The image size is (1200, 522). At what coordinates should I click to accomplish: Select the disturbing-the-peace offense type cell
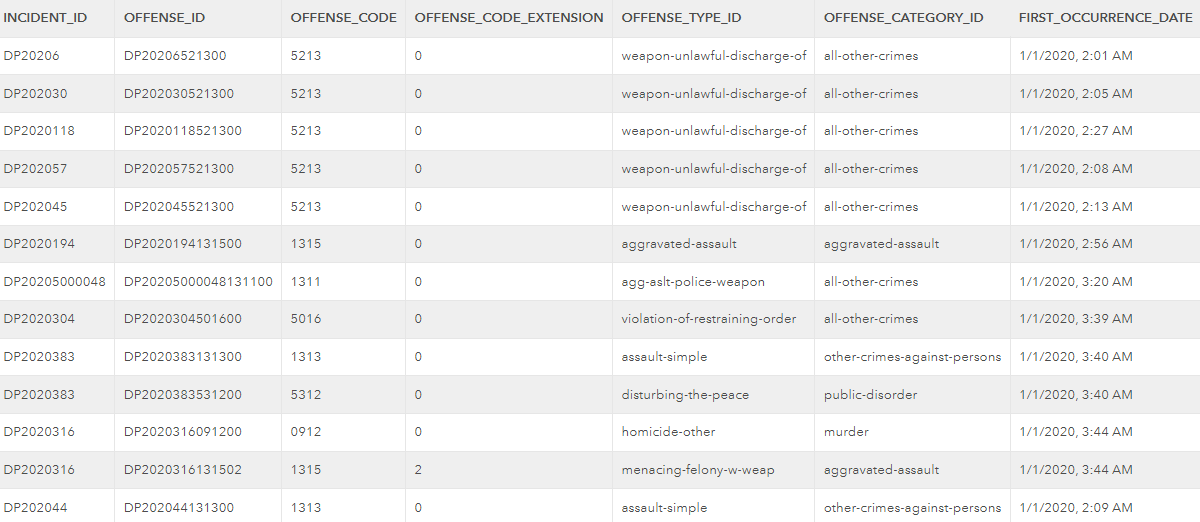click(x=685, y=395)
